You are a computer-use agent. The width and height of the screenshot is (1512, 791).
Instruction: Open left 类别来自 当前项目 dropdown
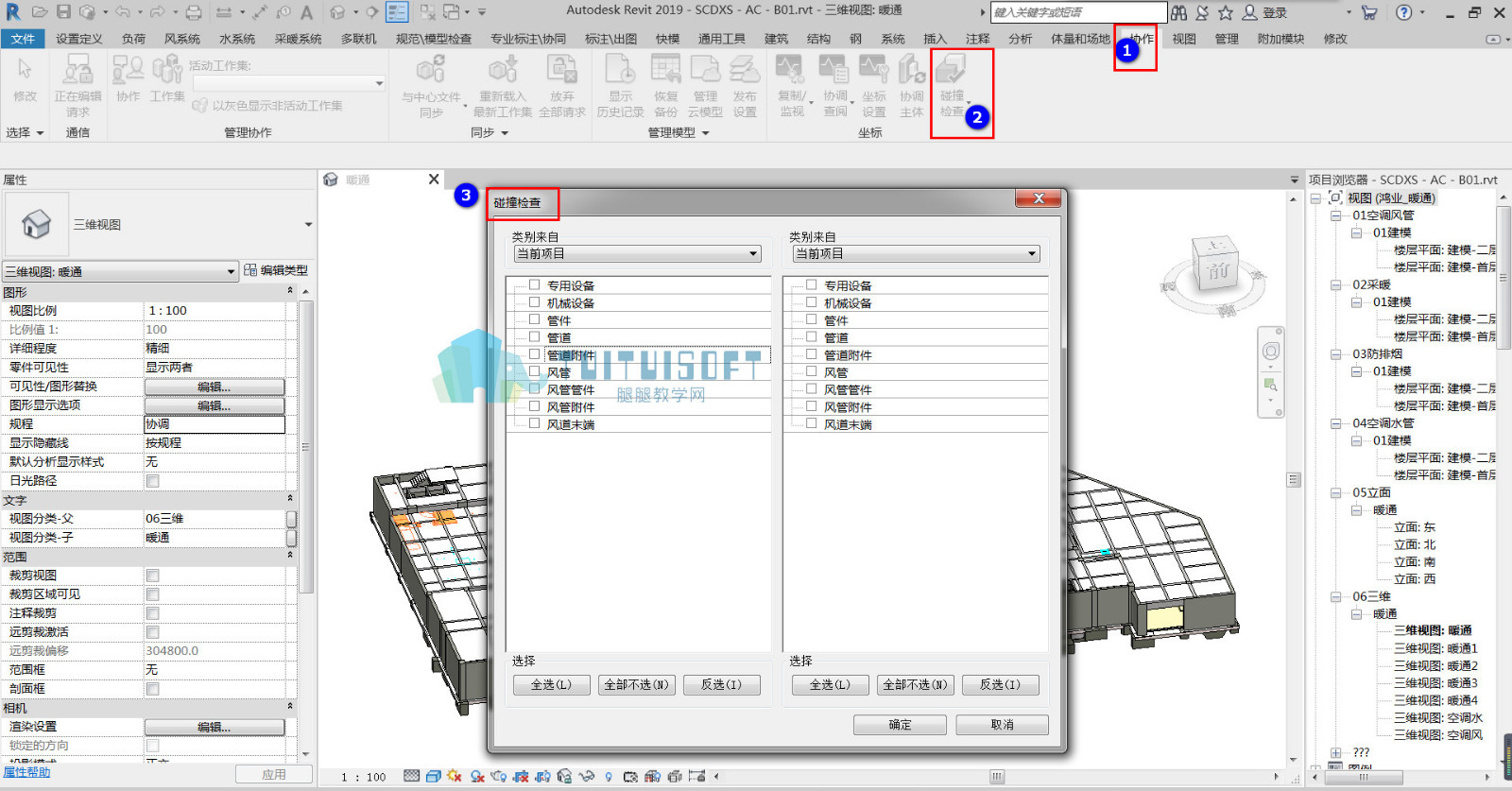638,253
